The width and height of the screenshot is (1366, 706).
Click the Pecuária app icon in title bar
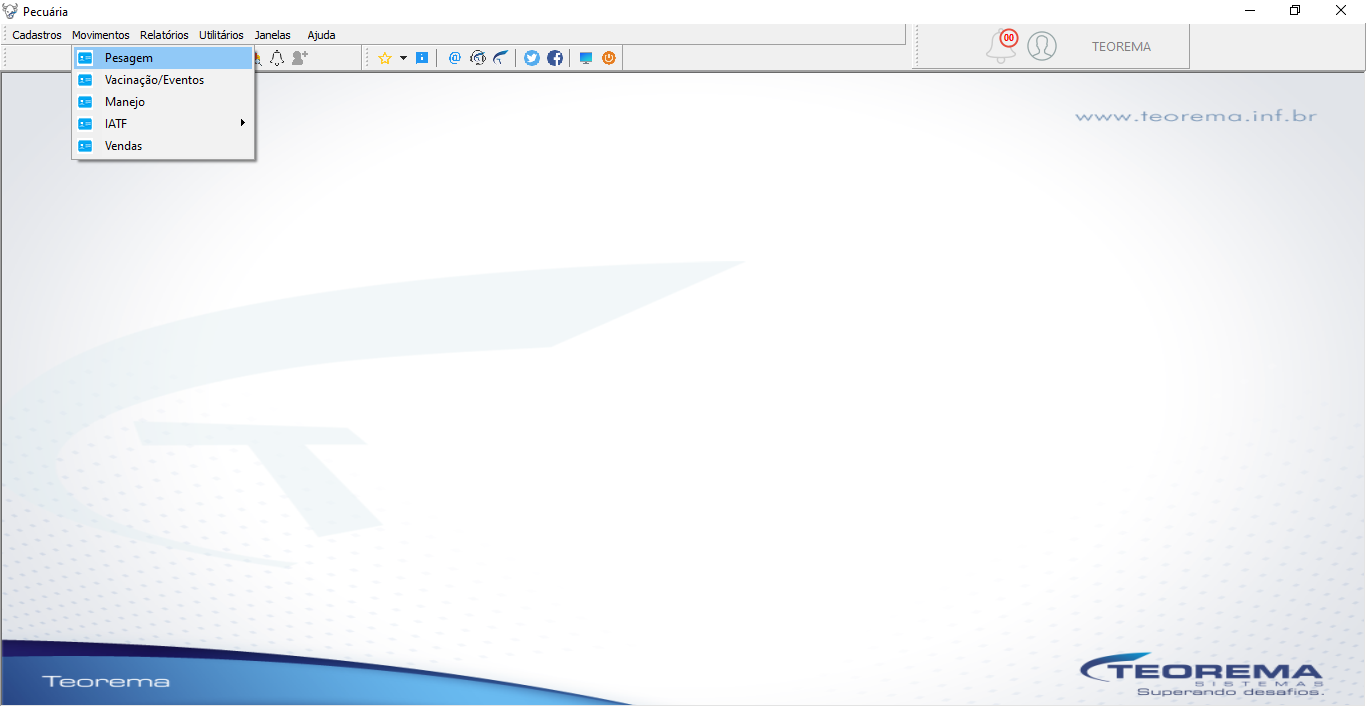(x=10, y=11)
